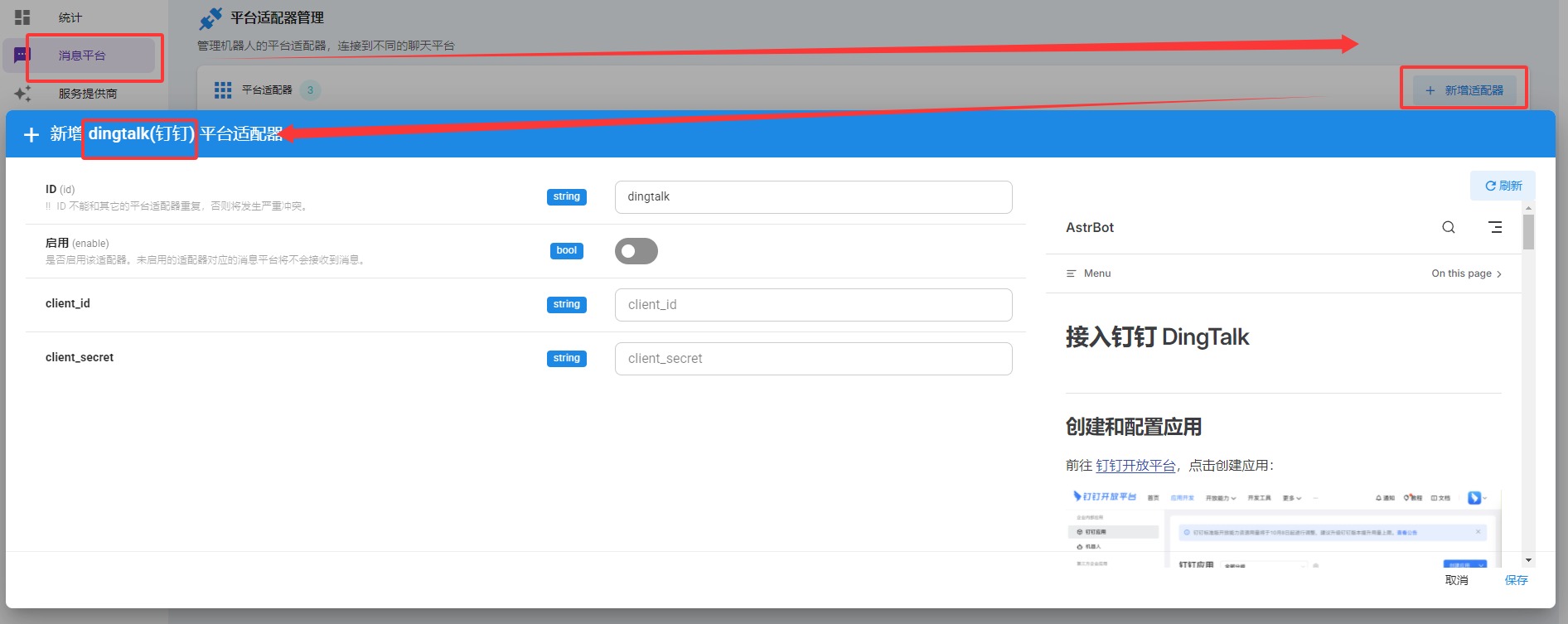Click the ID text field containing dingtalk

[x=813, y=197]
